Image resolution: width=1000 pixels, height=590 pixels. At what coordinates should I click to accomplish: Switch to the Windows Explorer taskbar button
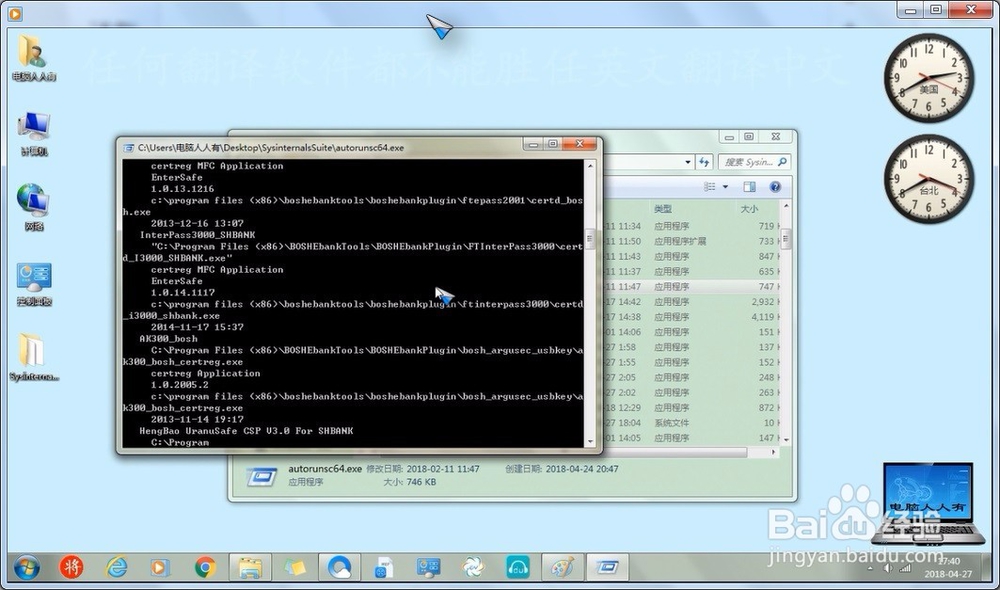[250, 566]
